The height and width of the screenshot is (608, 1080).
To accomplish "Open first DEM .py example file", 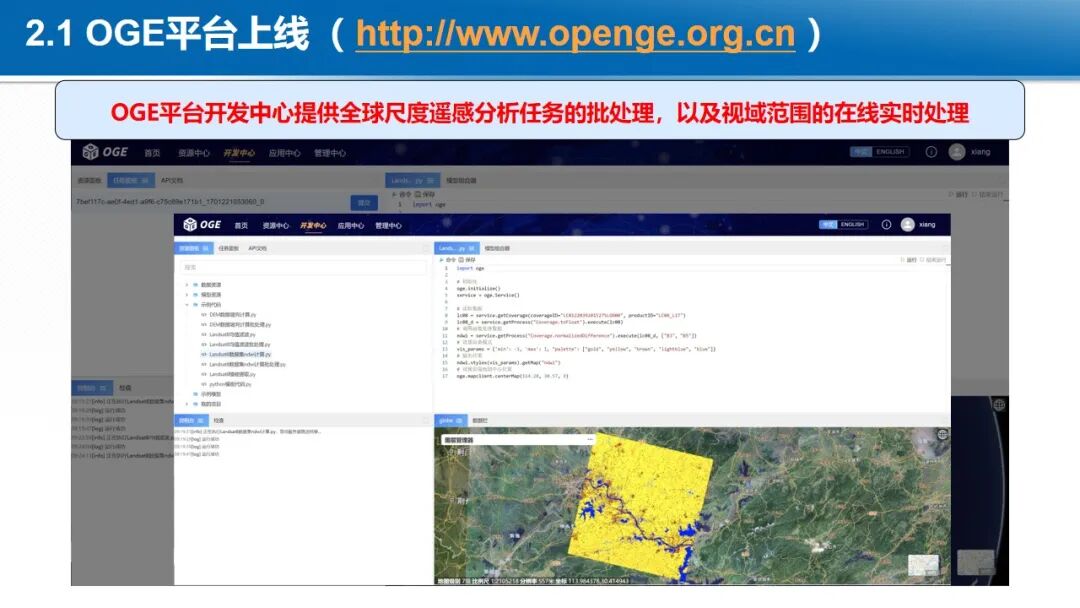I will [x=232, y=315].
